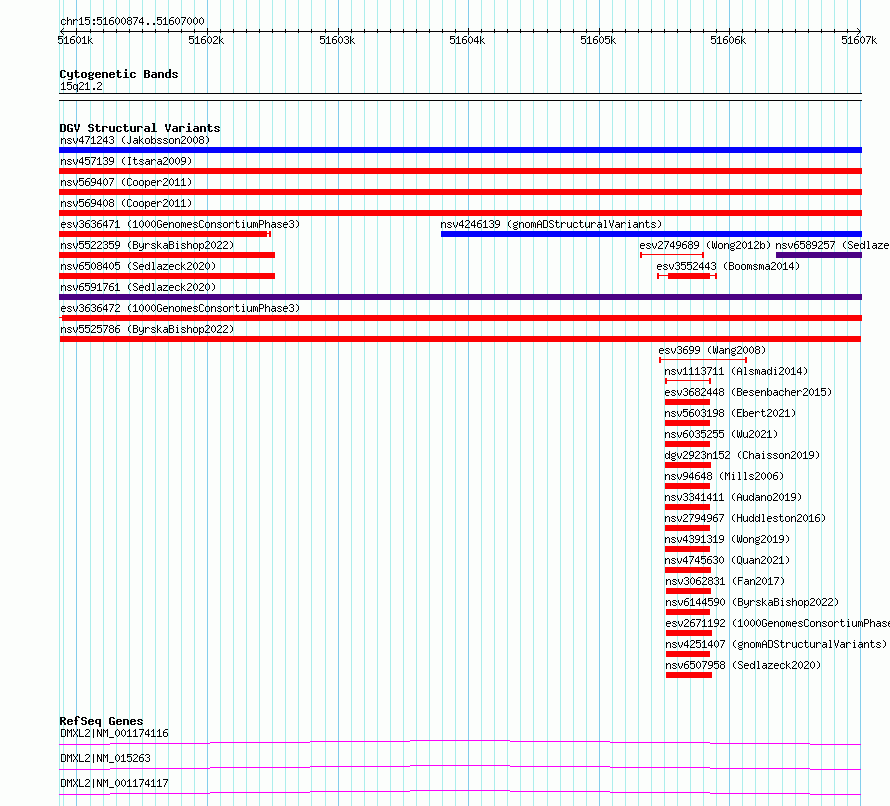Select the esv3682448 (Besenbacher2015) label
Image resolution: width=890 pixels, height=806 pixels.
click(x=748, y=392)
